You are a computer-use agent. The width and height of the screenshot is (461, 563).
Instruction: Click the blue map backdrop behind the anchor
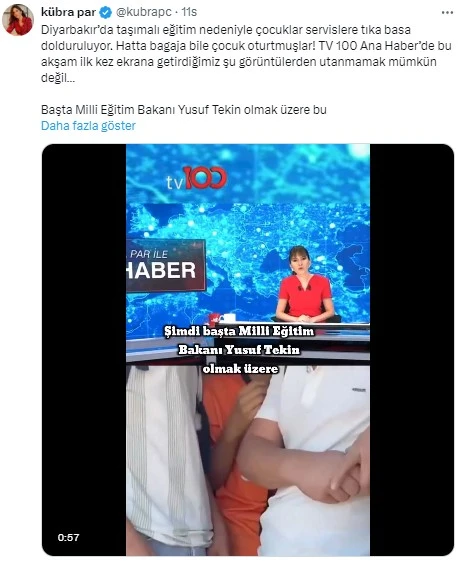(x=248, y=224)
